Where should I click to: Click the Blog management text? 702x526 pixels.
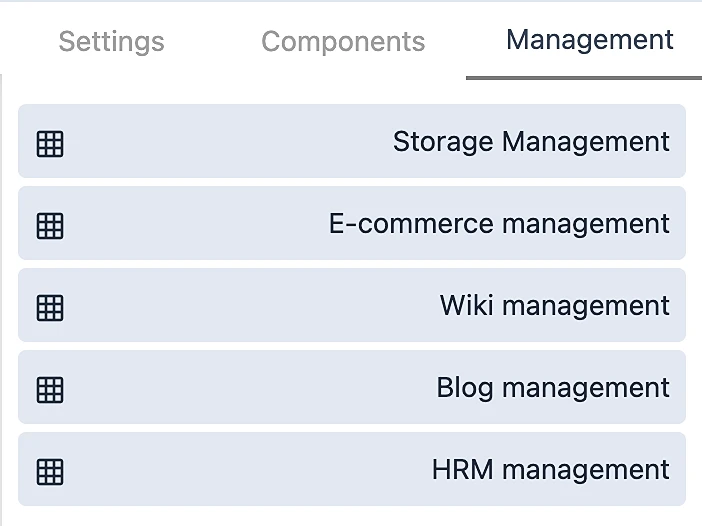coord(553,388)
